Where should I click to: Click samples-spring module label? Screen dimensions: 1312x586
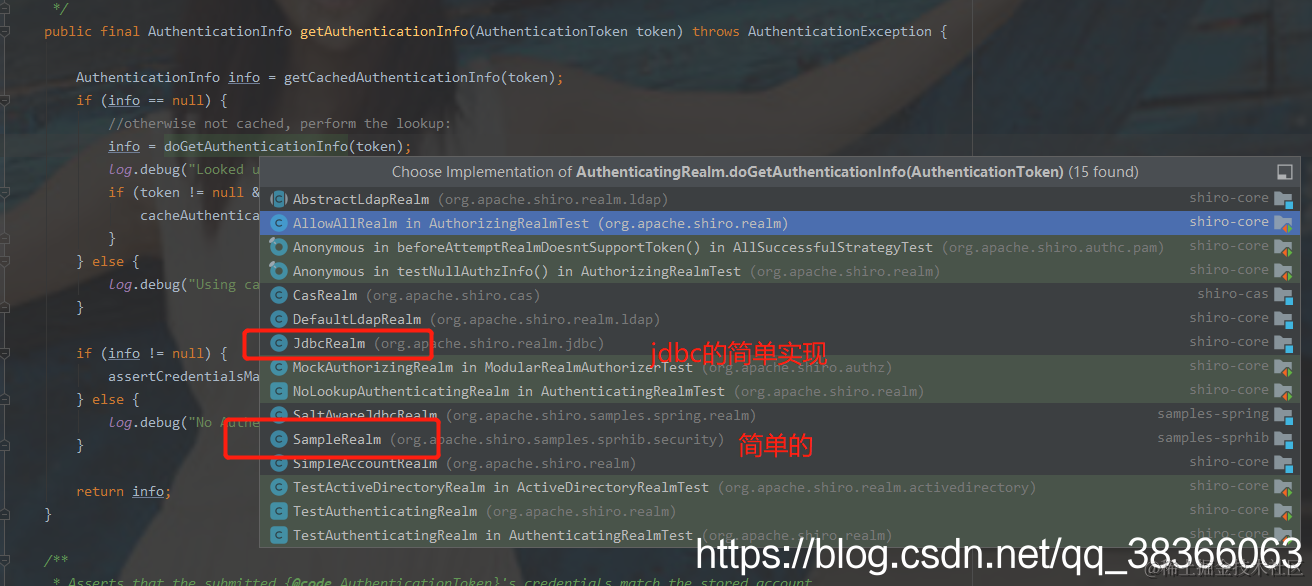click(1212, 414)
